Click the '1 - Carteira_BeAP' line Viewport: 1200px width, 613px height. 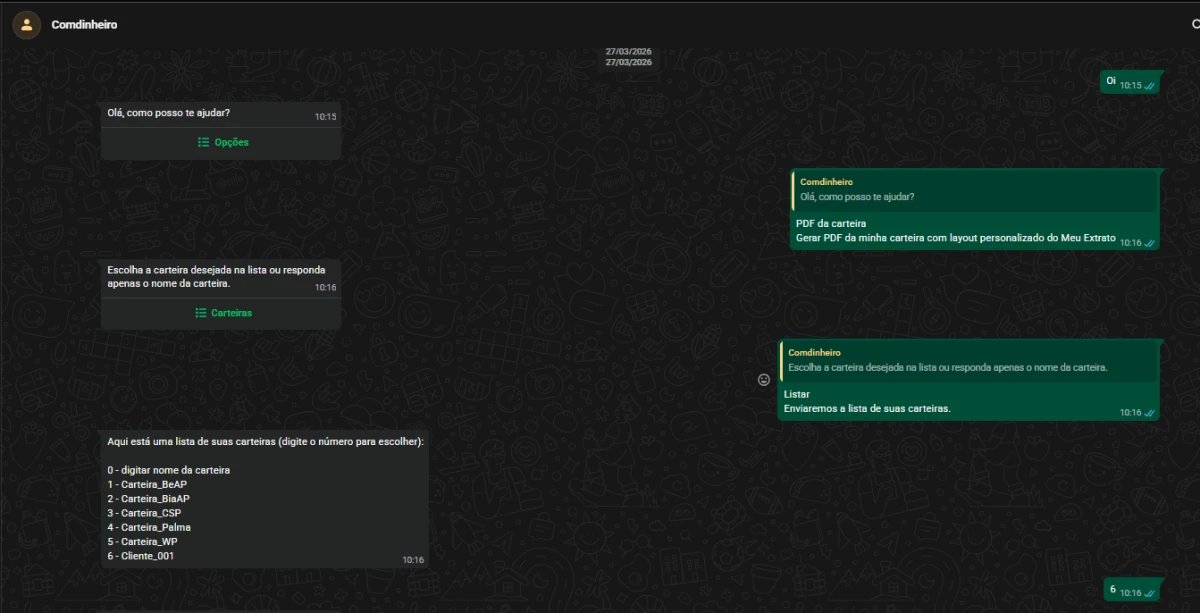[x=147, y=484]
